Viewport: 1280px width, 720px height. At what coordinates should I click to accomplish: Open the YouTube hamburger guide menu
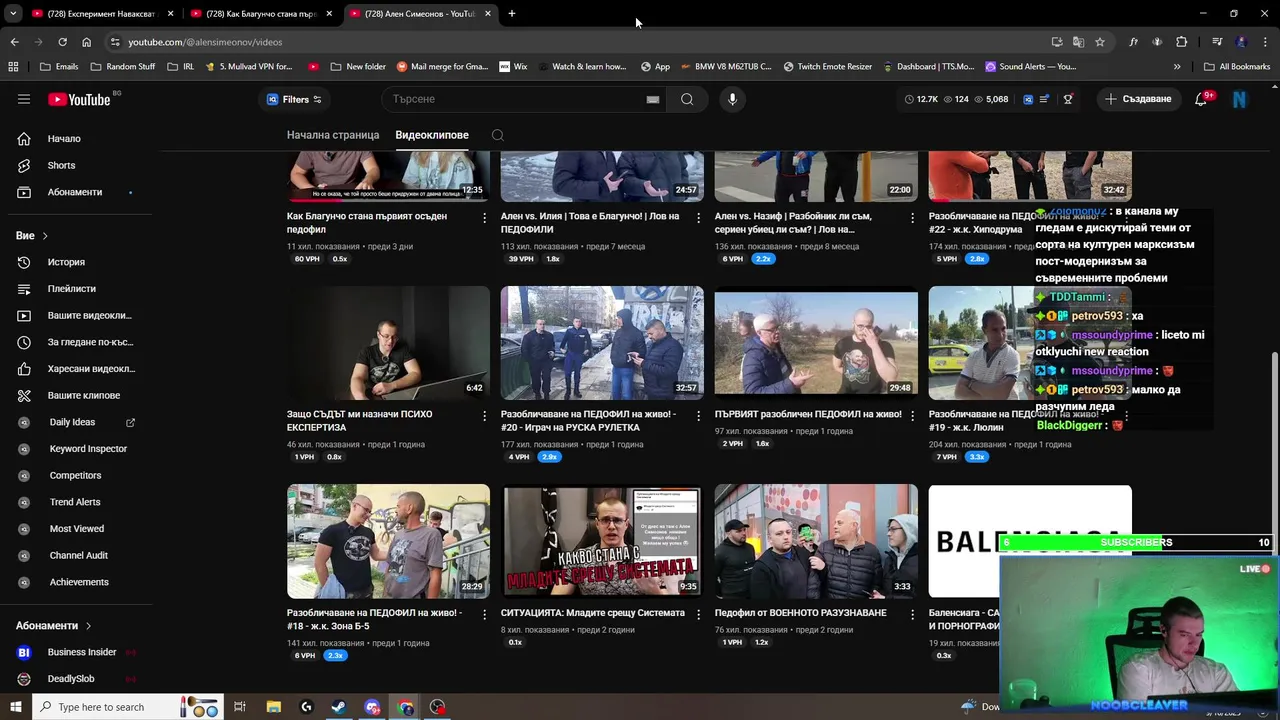click(x=24, y=99)
